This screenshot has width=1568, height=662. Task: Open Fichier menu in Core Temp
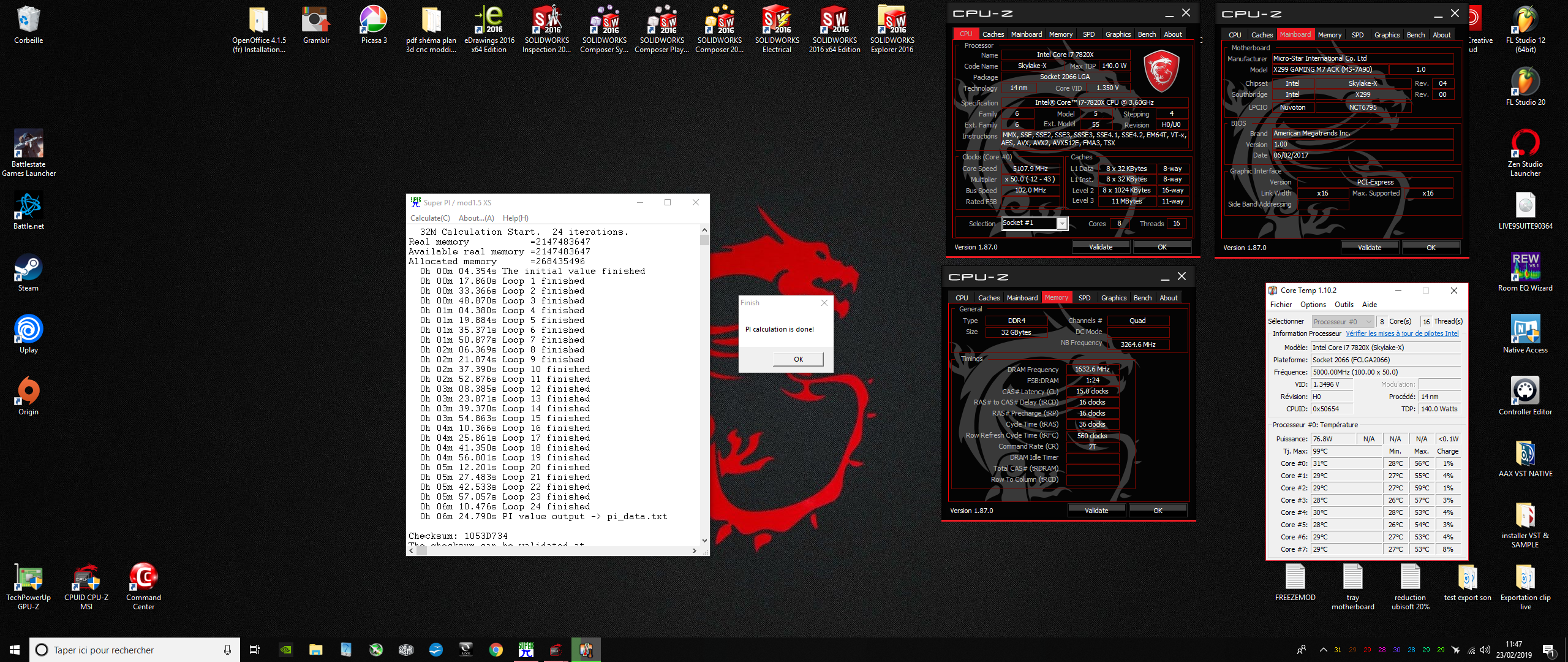click(1281, 305)
